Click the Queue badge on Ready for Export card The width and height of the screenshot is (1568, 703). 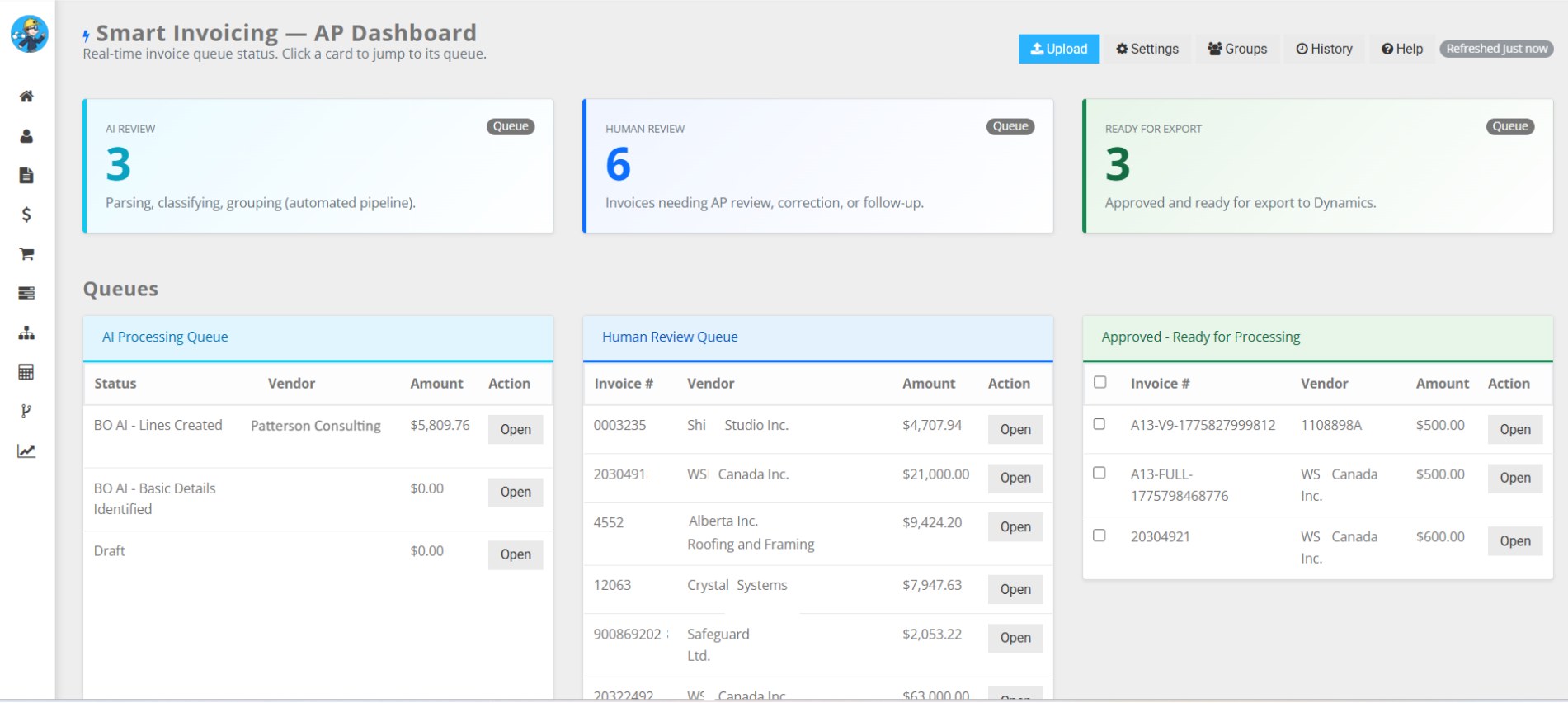click(x=1510, y=126)
